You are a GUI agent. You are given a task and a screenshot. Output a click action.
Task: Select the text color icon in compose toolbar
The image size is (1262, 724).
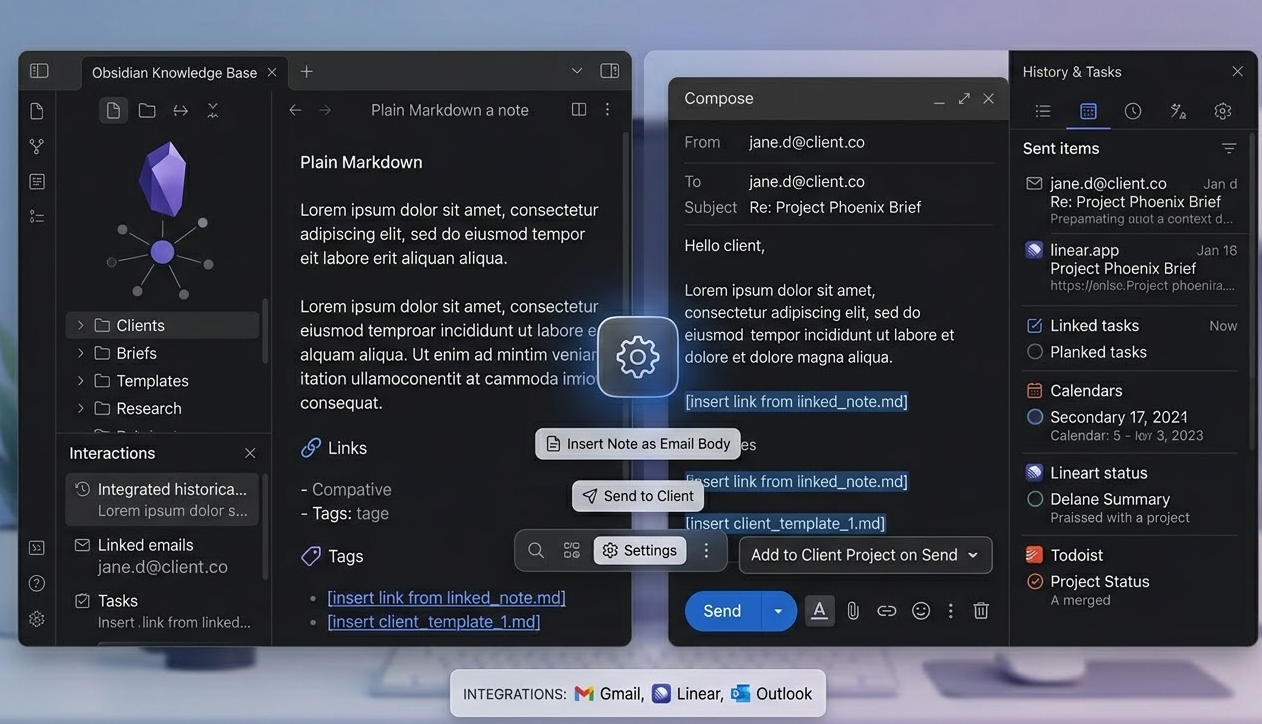pyautogui.click(x=819, y=610)
